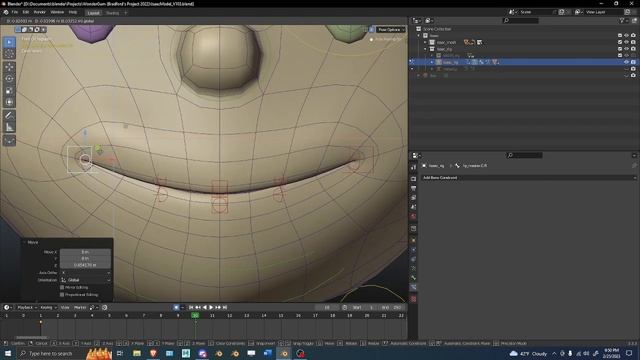Select the Rotate tool in the toolbar
Viewport: 640px width, 360px height.
point(9,78)
